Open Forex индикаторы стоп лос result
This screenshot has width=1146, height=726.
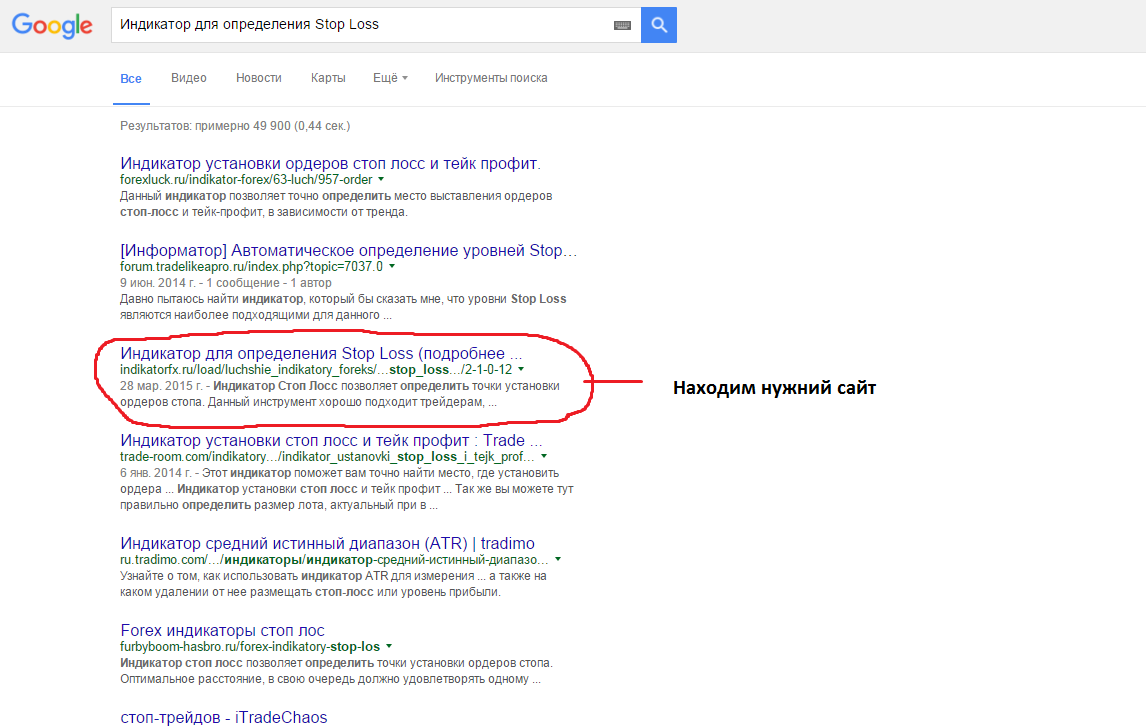click(222, 630)
